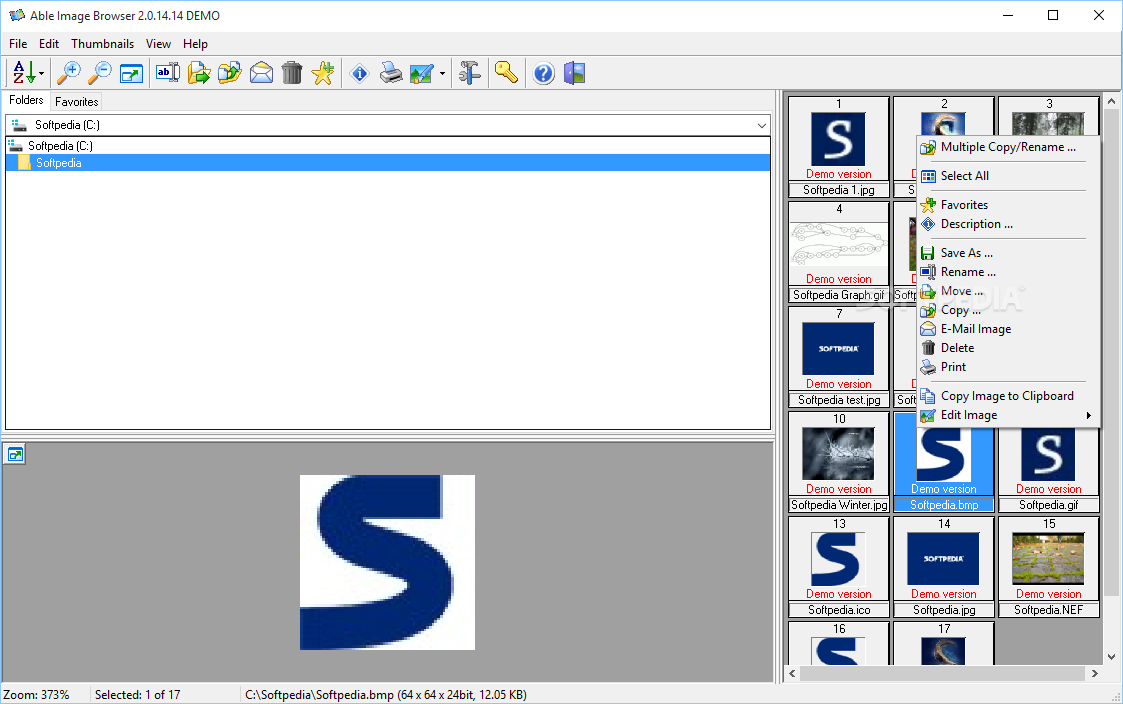Choose Copy Image to Clipboard
Image resolution: width=1123 pixels, height=704 pixels.
tap(1008, 396)
